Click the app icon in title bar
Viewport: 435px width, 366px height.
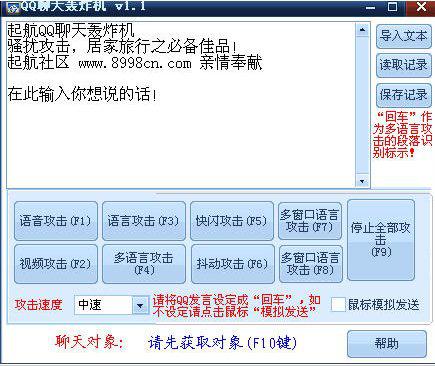pyautogui.click(x=14, y=7)
